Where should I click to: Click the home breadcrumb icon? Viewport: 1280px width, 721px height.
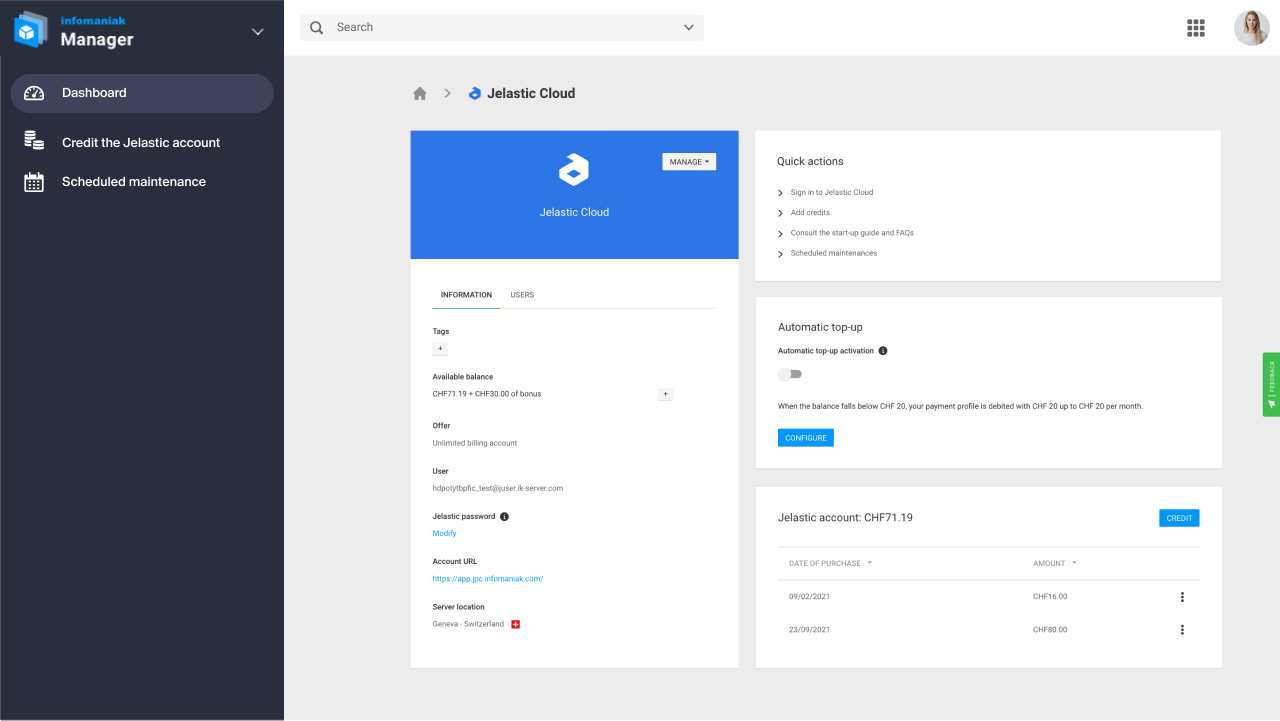(419, 92)
